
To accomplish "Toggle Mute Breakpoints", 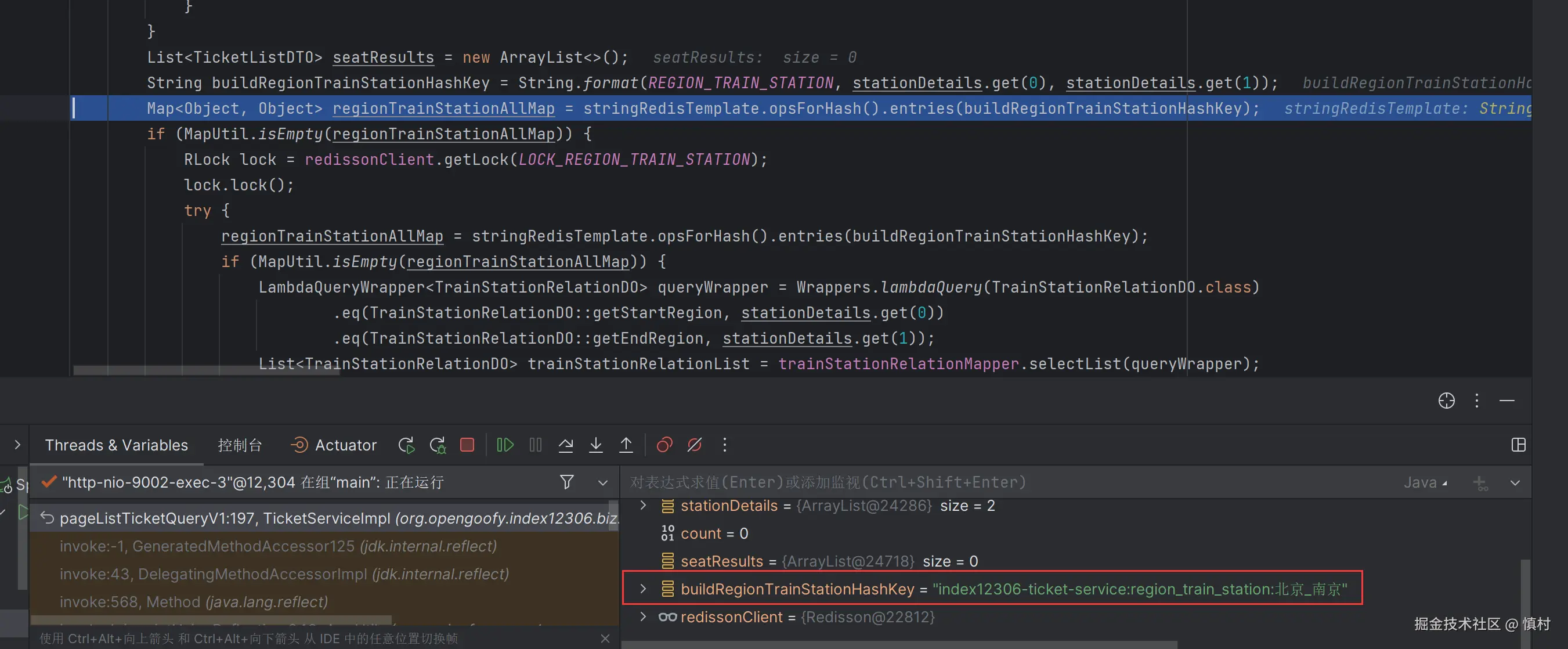I will 695,446.
